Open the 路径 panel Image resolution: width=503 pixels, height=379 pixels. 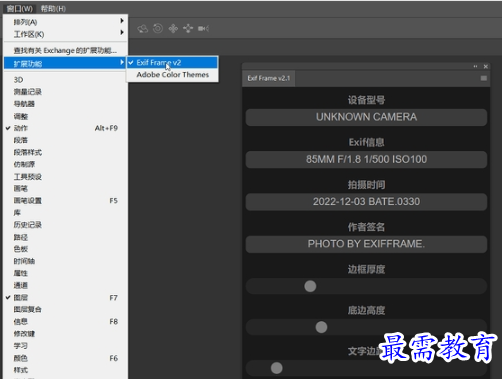[x=66, y=237]
